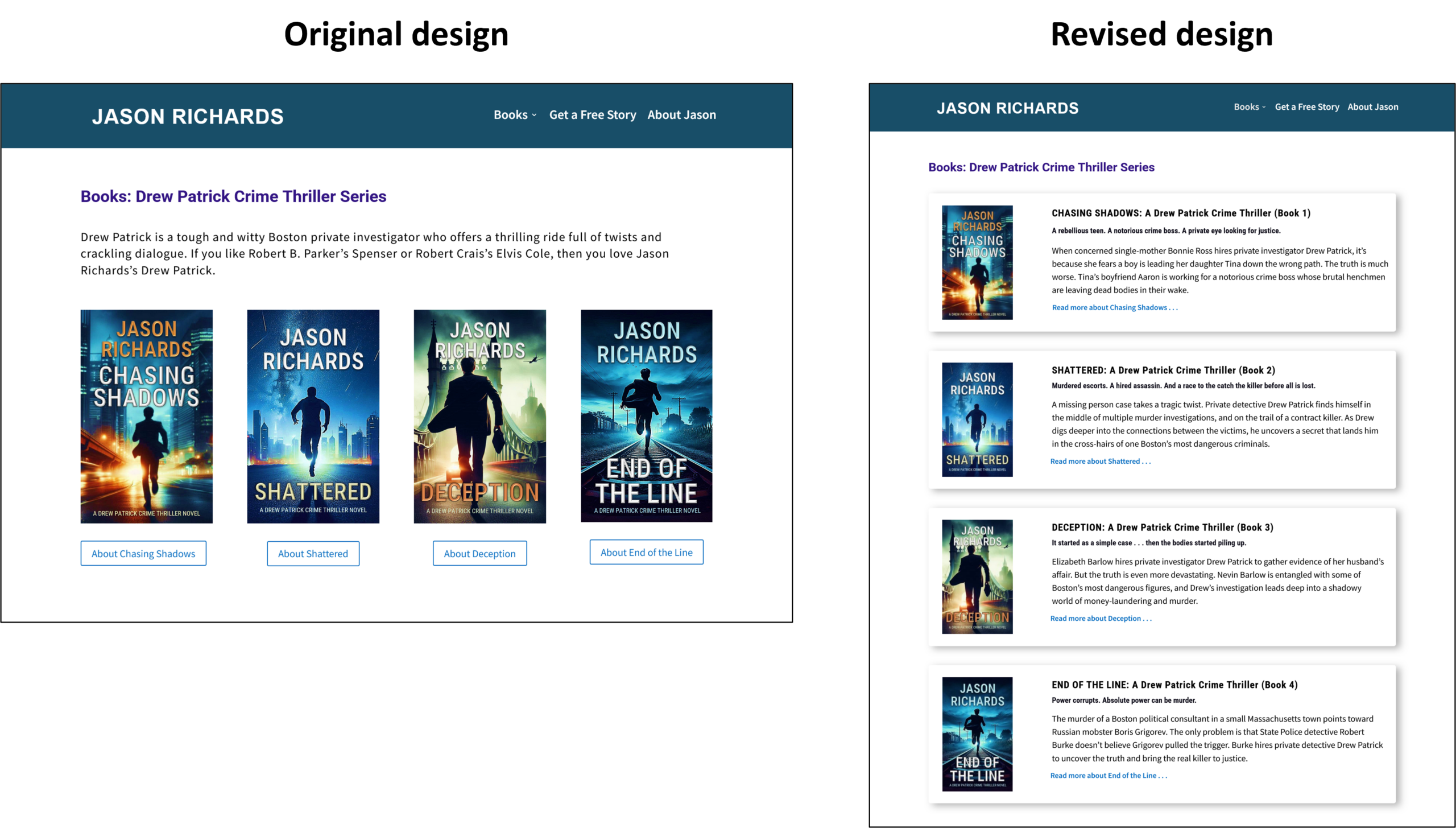Click JASON RICHARDS site title in left header
The image size is (1456, 828).
click(188, 117)
